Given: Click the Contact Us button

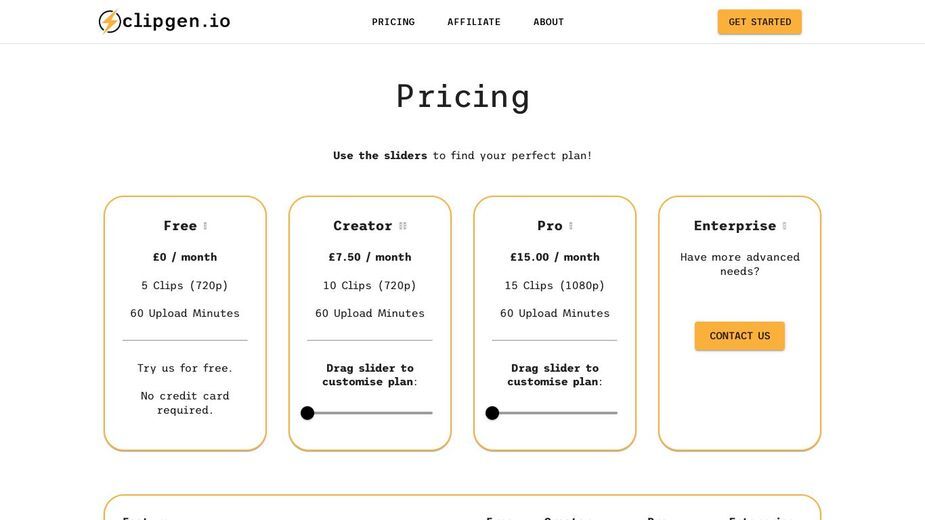Looking at the screenshot, I should point(739,336).
